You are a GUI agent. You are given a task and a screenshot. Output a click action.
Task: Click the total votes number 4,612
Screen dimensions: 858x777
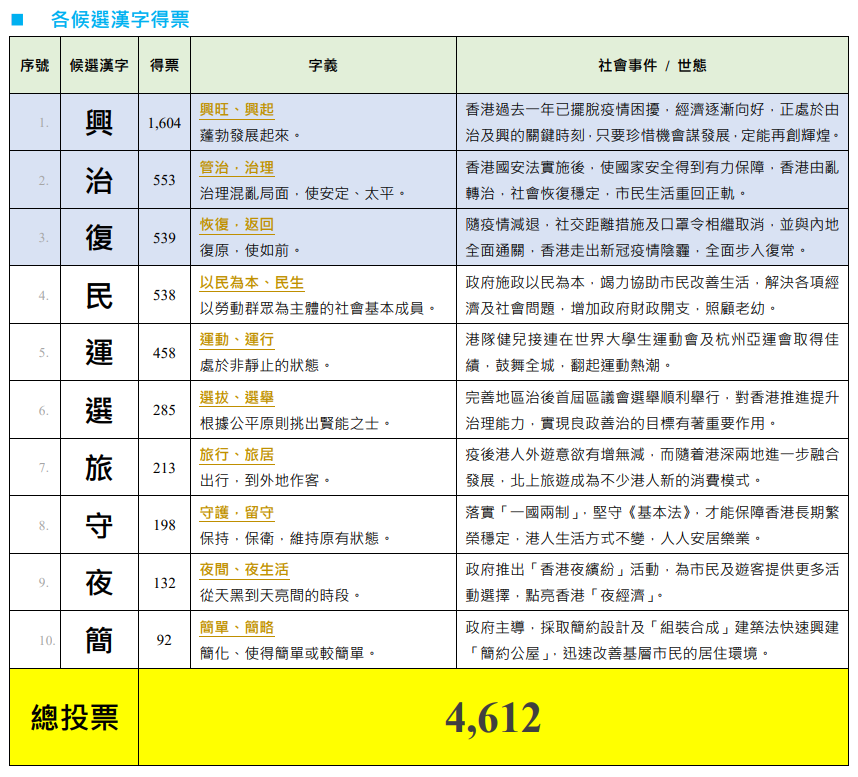pyautogui.click(x=493, y=718)
